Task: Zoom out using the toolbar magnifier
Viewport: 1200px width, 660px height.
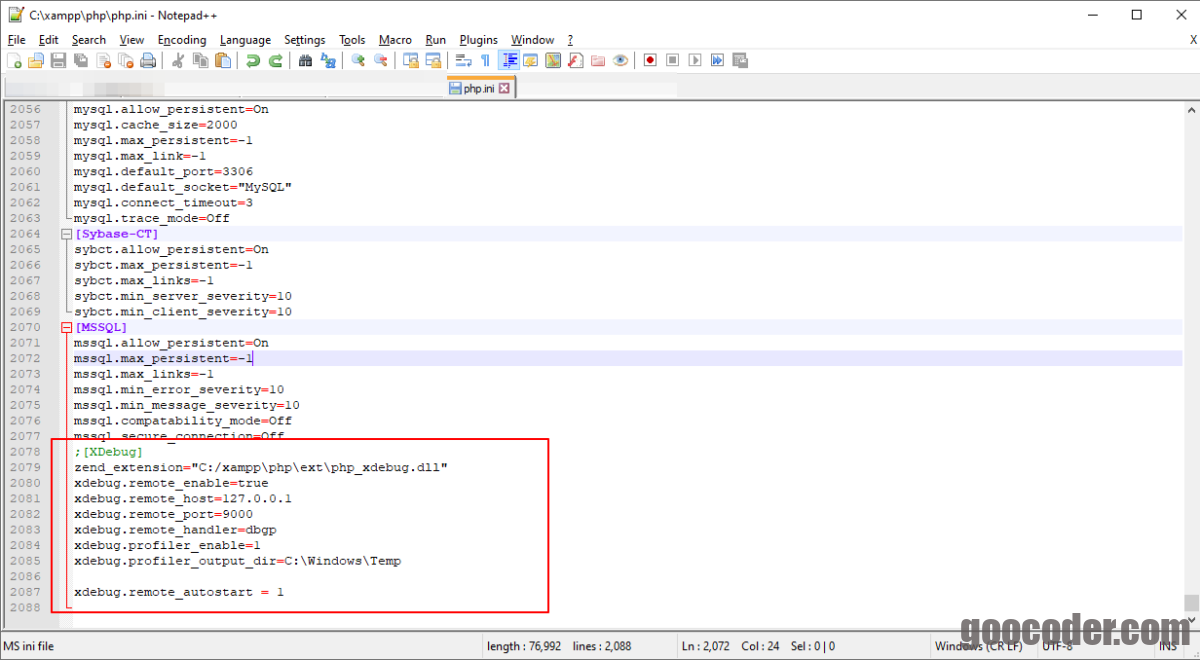Action: (x=381, y=60)
